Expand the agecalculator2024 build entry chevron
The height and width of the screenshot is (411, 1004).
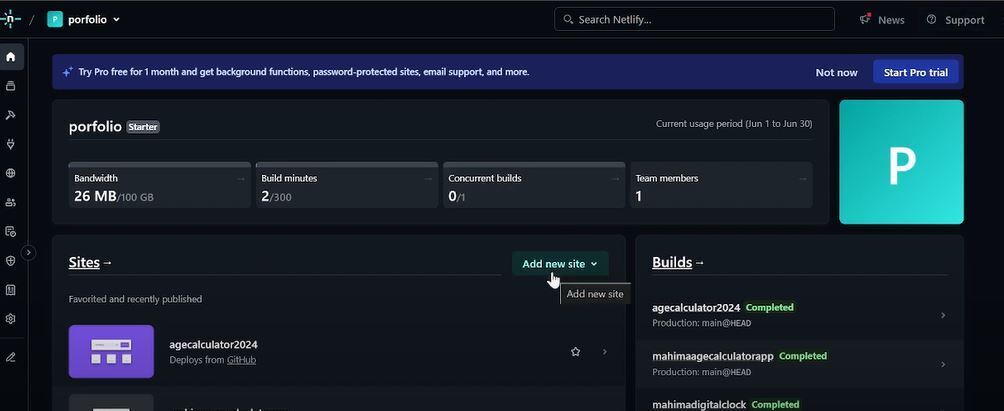[x=943, y=315]
